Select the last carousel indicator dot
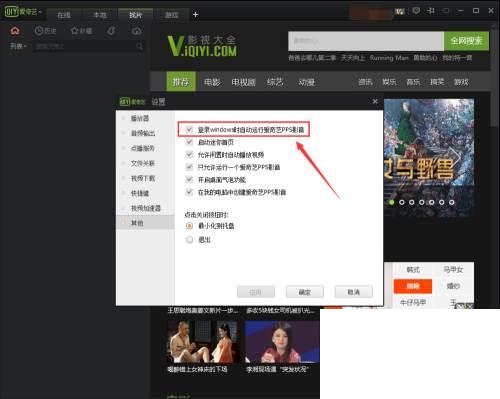 pyautogui.click(x=452, y=202)
